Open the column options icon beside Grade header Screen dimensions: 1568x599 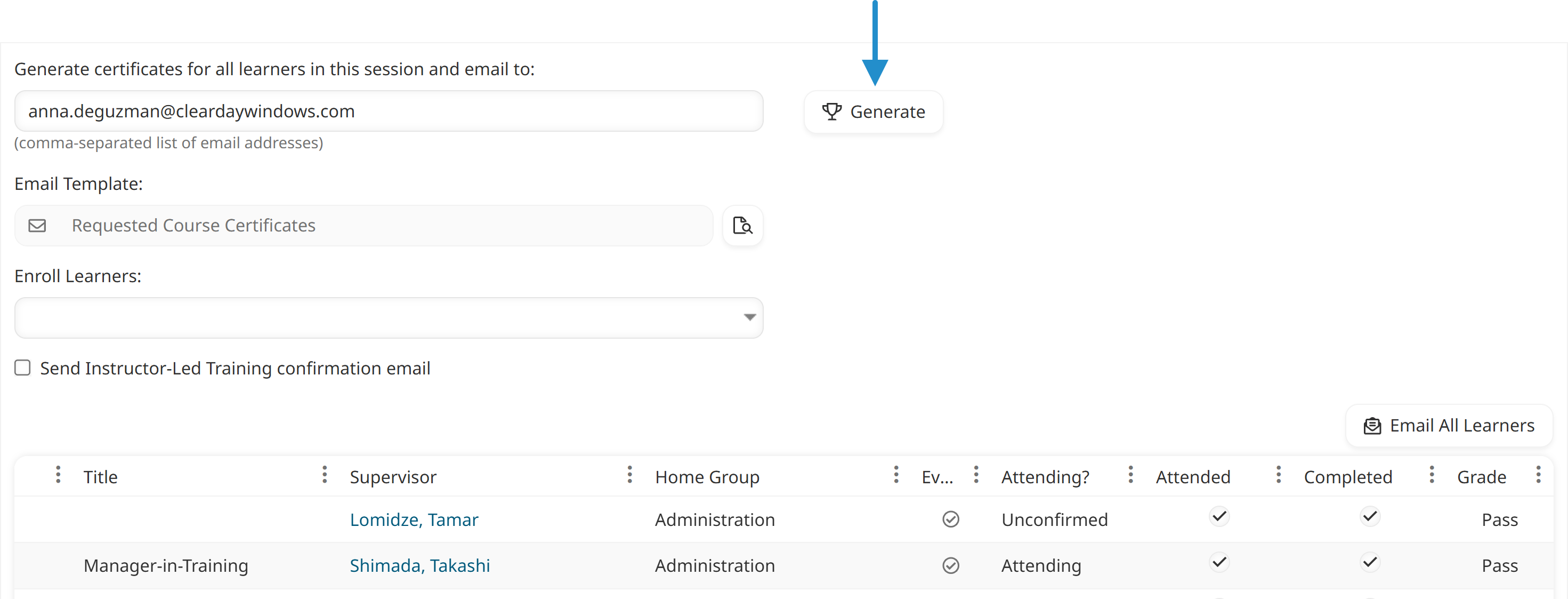[1432, 476]
